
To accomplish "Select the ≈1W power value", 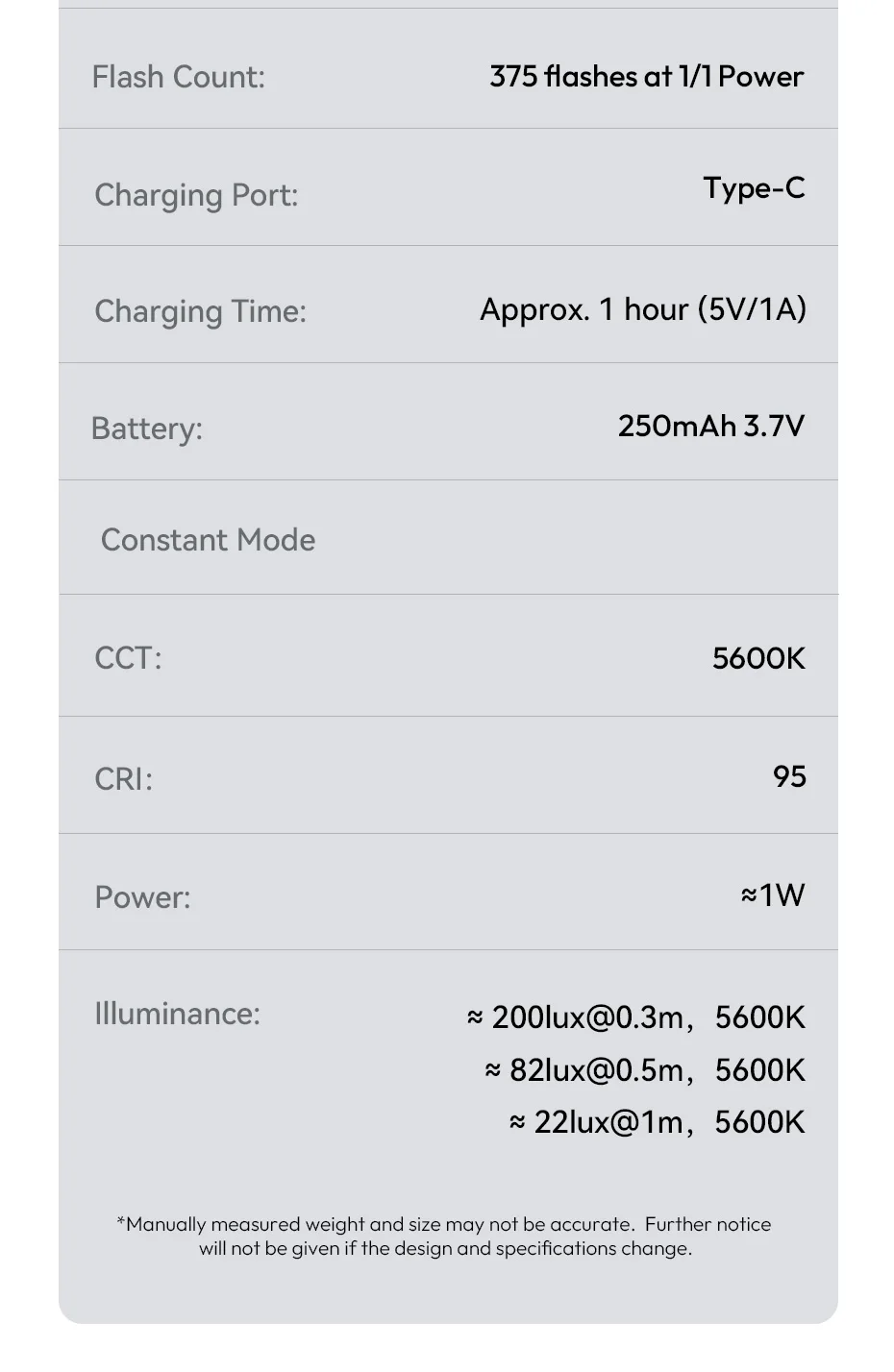I will (x=772, y=895).
